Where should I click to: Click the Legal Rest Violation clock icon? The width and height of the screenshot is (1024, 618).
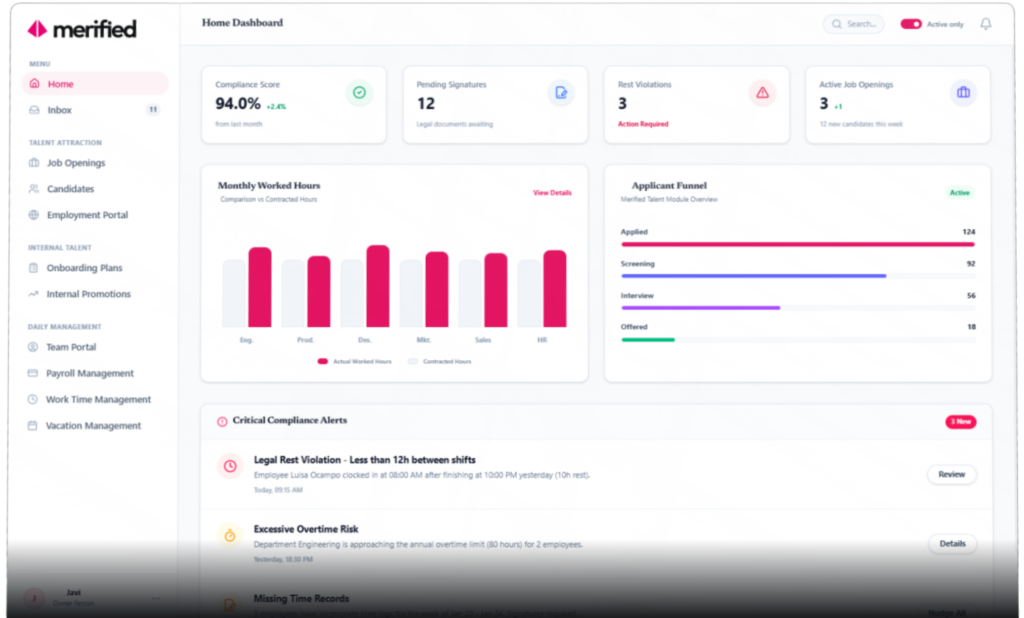pos(230,466)
